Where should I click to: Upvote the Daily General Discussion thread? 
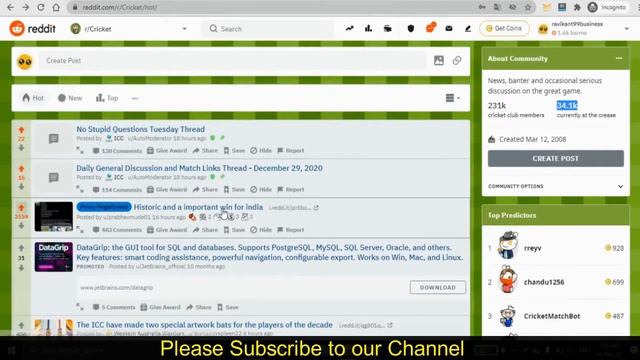point(21,169)
